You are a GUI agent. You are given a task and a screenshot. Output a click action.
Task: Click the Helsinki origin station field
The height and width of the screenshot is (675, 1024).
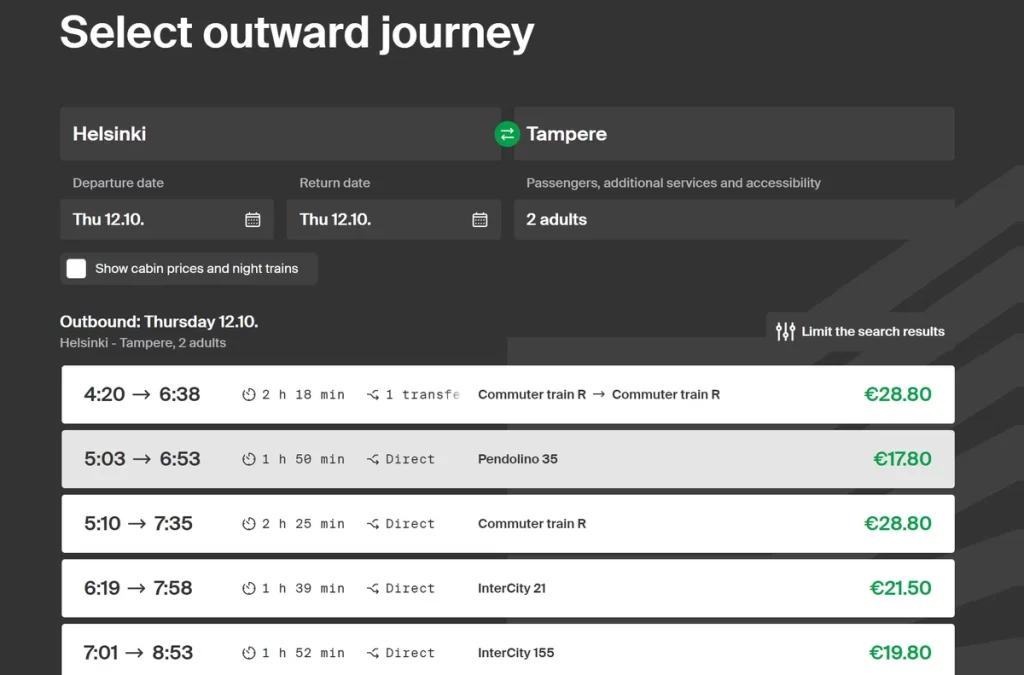tap(279, 134)
